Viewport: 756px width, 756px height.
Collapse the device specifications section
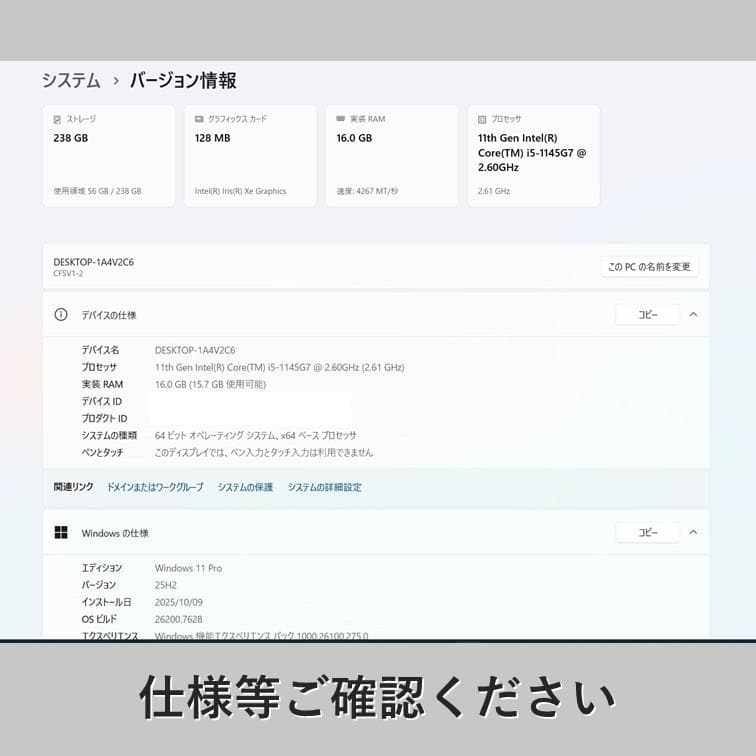coord(693,314)
